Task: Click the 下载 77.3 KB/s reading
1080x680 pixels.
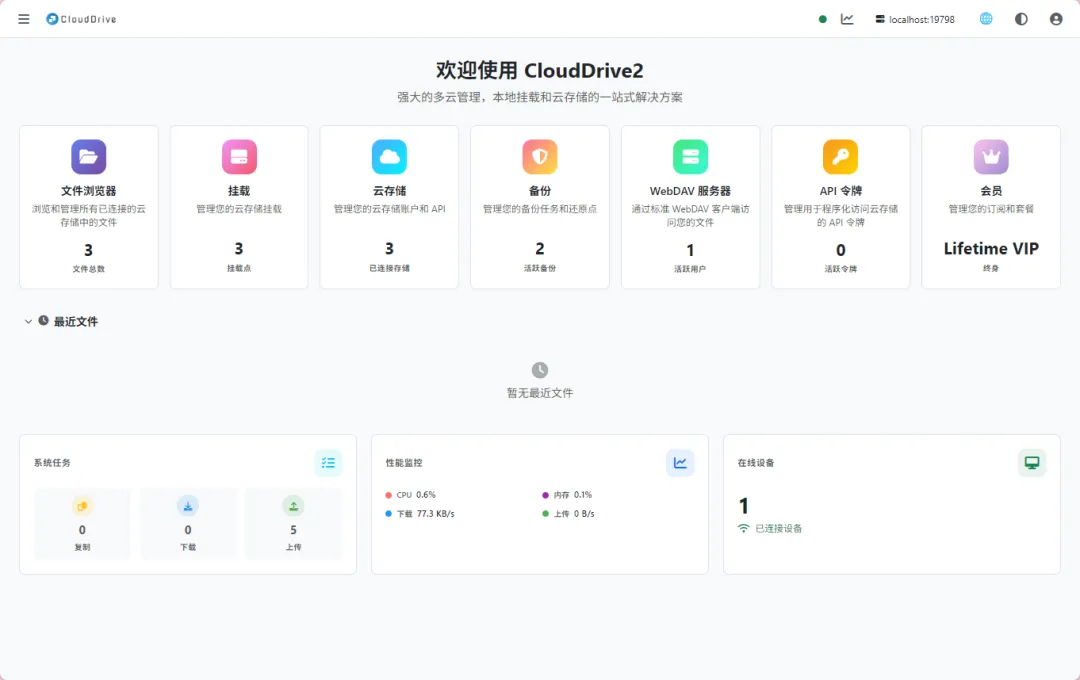Action: 420,514
